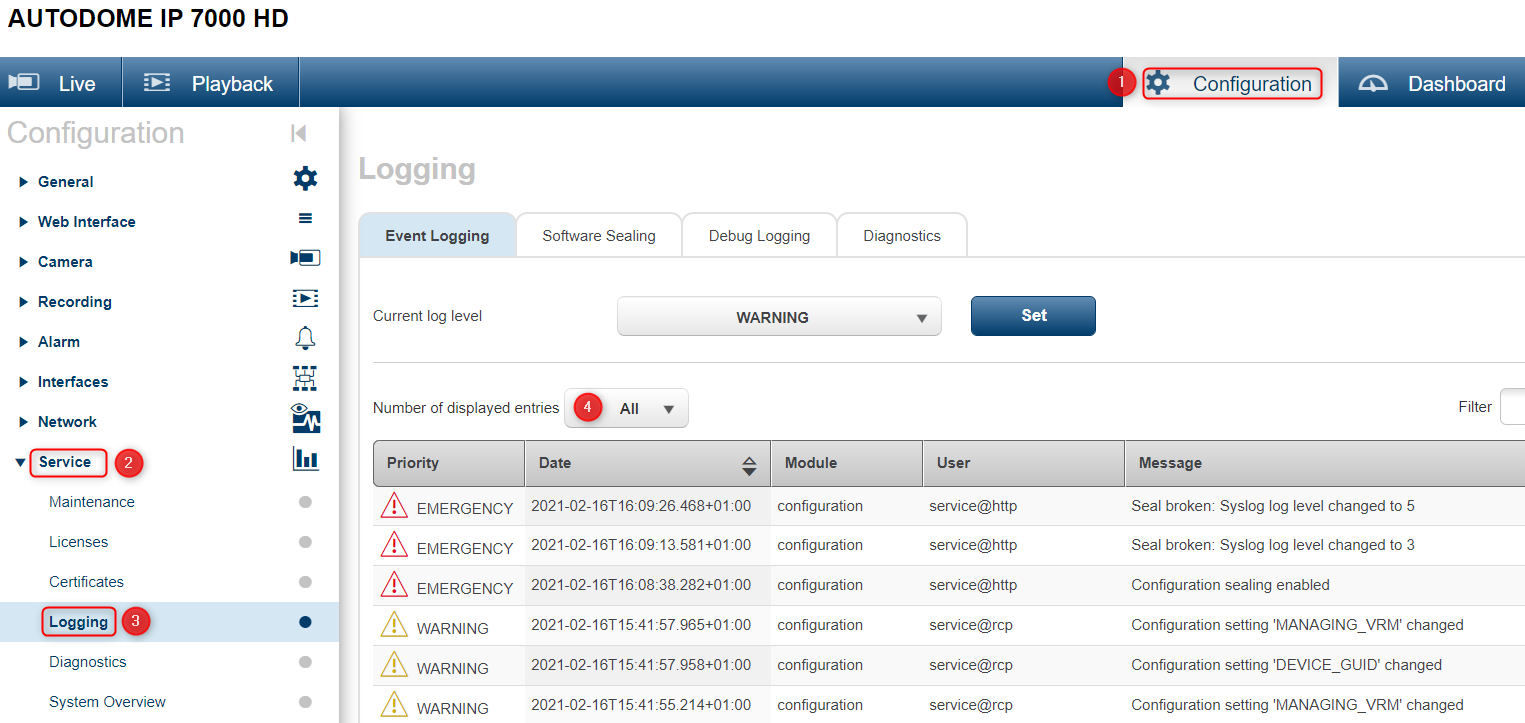
Task: Expand the Network tree section
Action: pyautogui.click(x=23, y=422)
